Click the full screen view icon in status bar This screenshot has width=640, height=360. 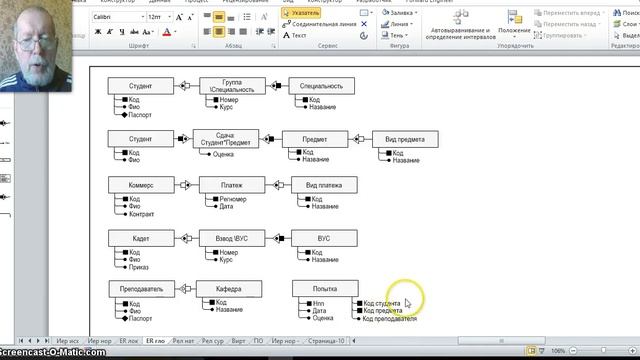[542, 351]
